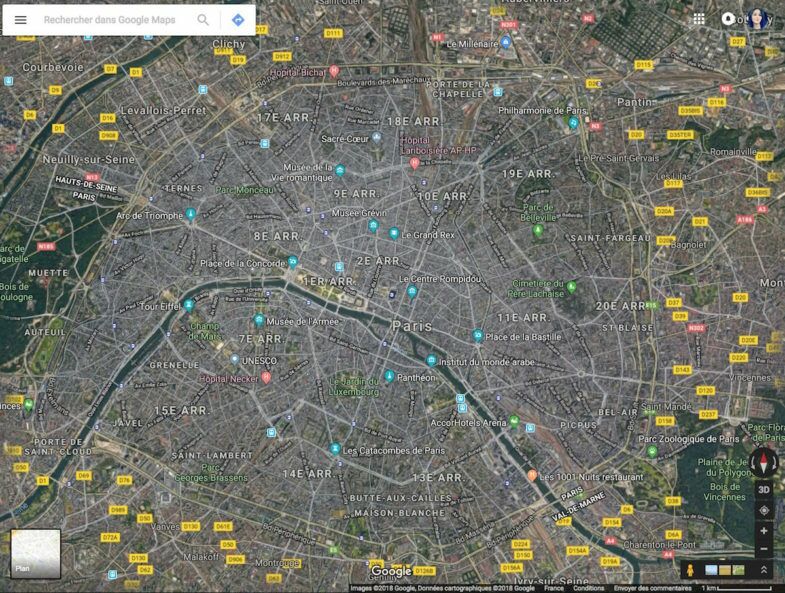
Task: Click the Parc Georges Brassens label
Action: pos(211,473)
